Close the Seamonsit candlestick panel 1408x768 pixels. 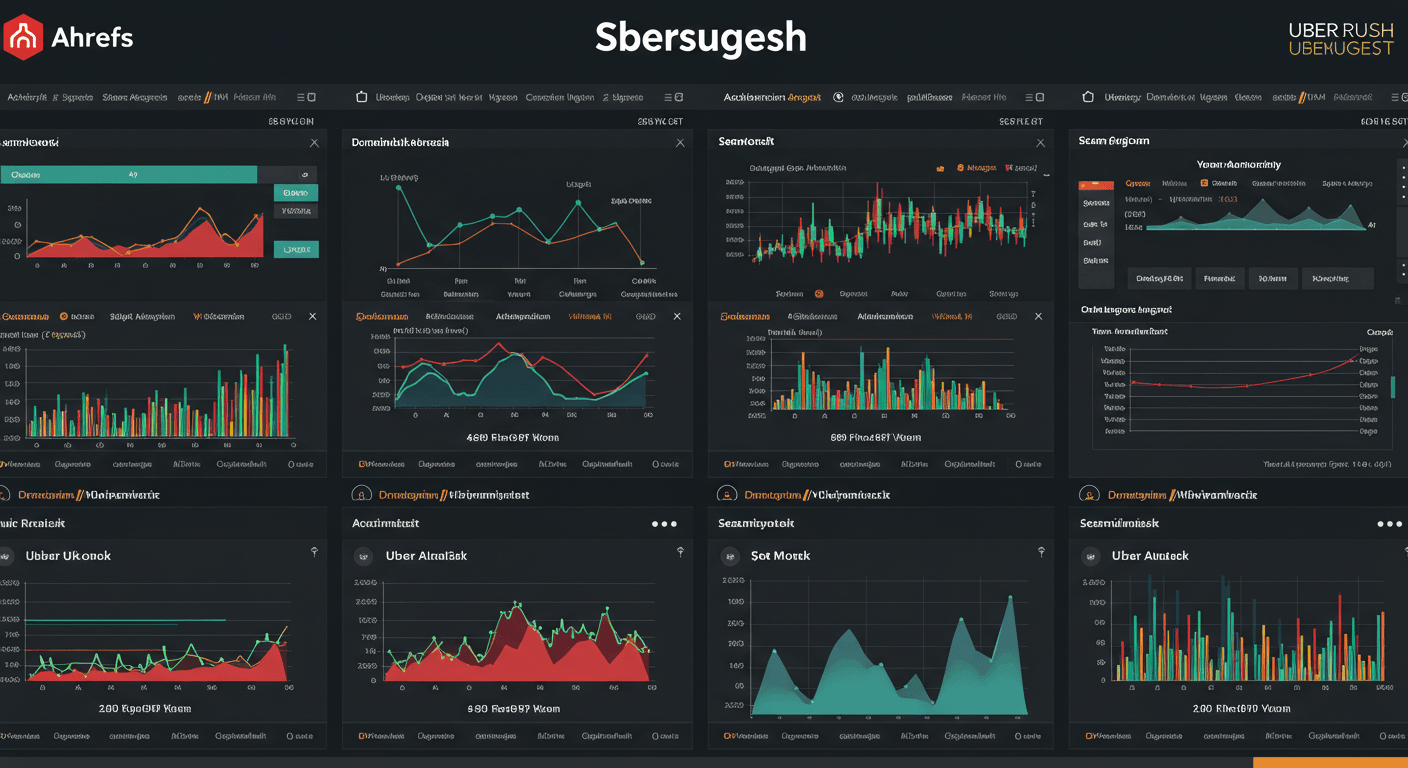[x=1040, y=143]
